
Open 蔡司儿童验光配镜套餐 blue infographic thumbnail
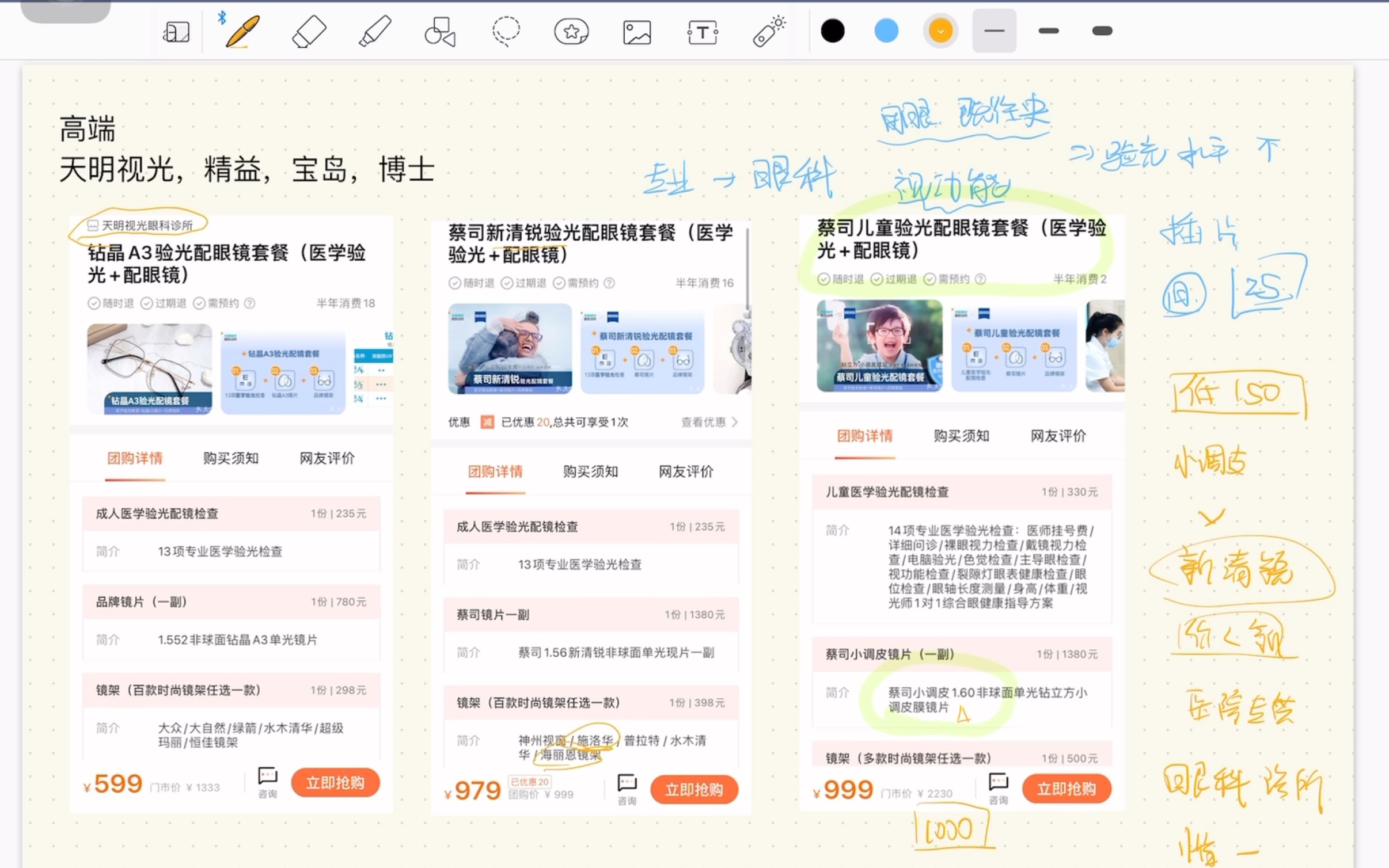[x=1014, y=349]
